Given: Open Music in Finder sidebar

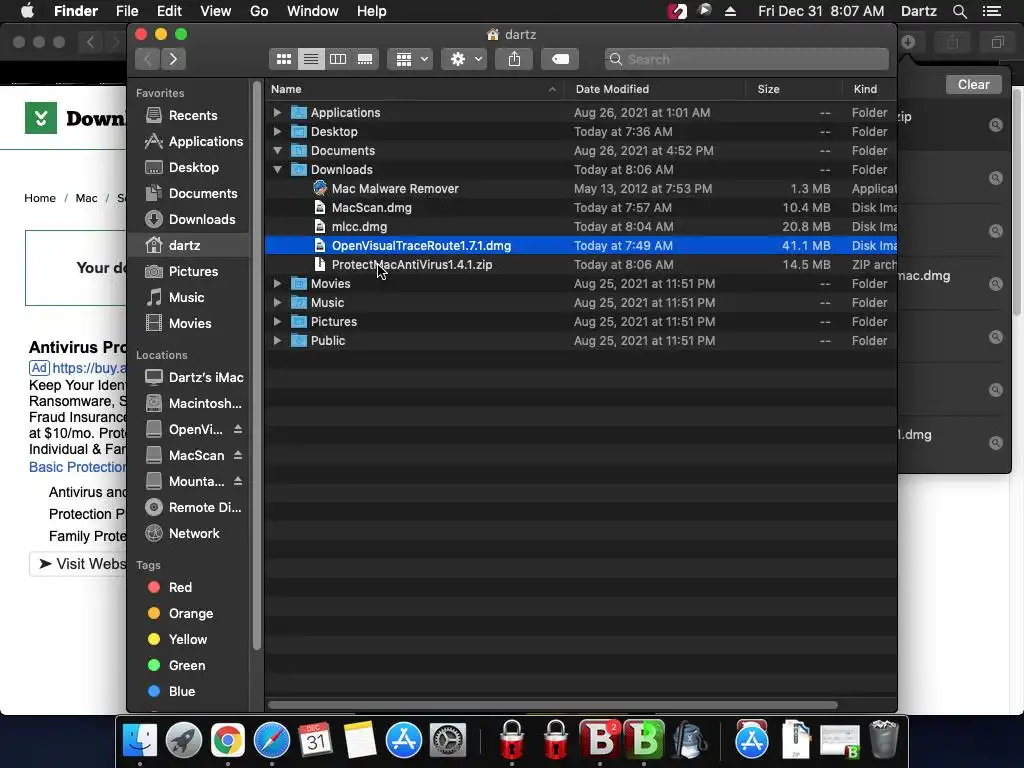Looking at the screenshot, I should pos(188,298).
